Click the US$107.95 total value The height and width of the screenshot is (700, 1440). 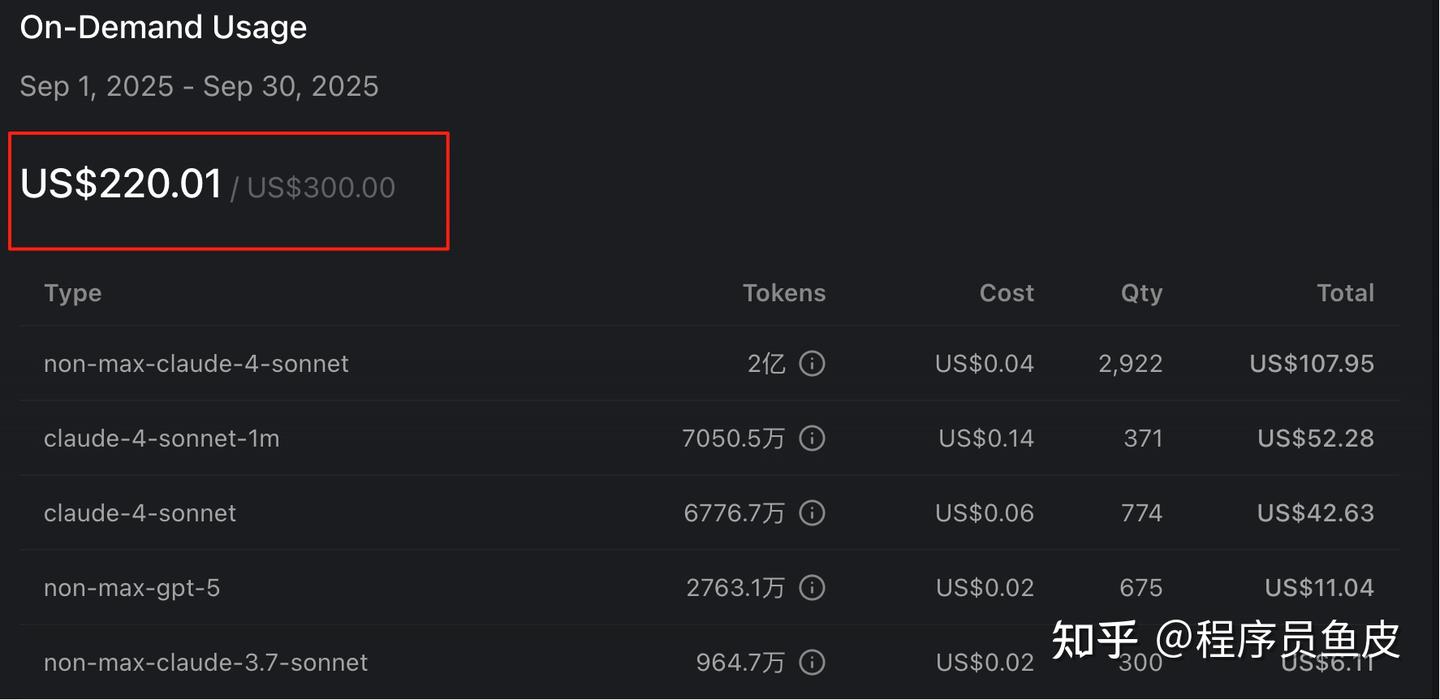(x=1311, y=363)
